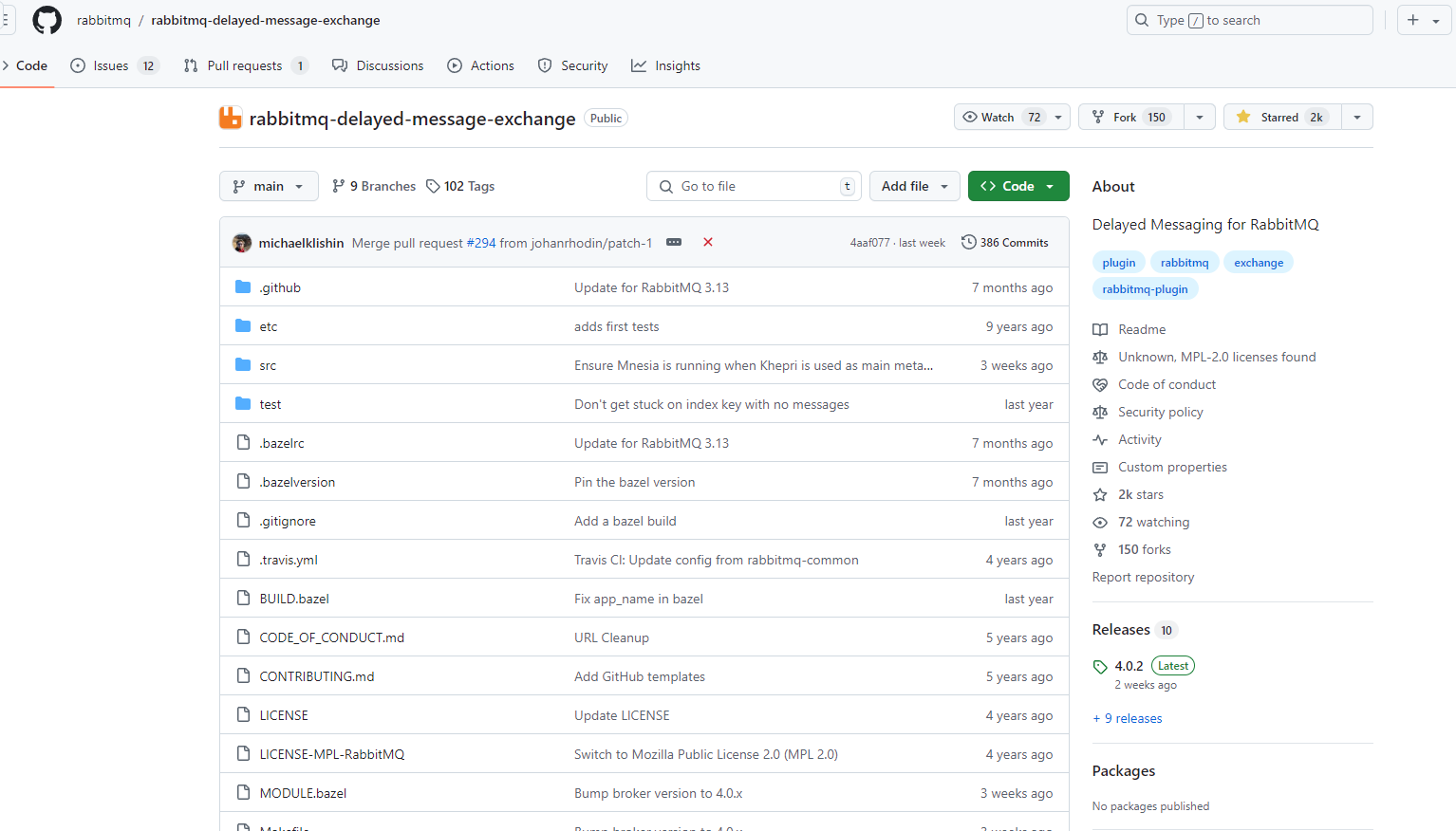
Task: Open the + 9 releases link
Action: (1128, 718)
